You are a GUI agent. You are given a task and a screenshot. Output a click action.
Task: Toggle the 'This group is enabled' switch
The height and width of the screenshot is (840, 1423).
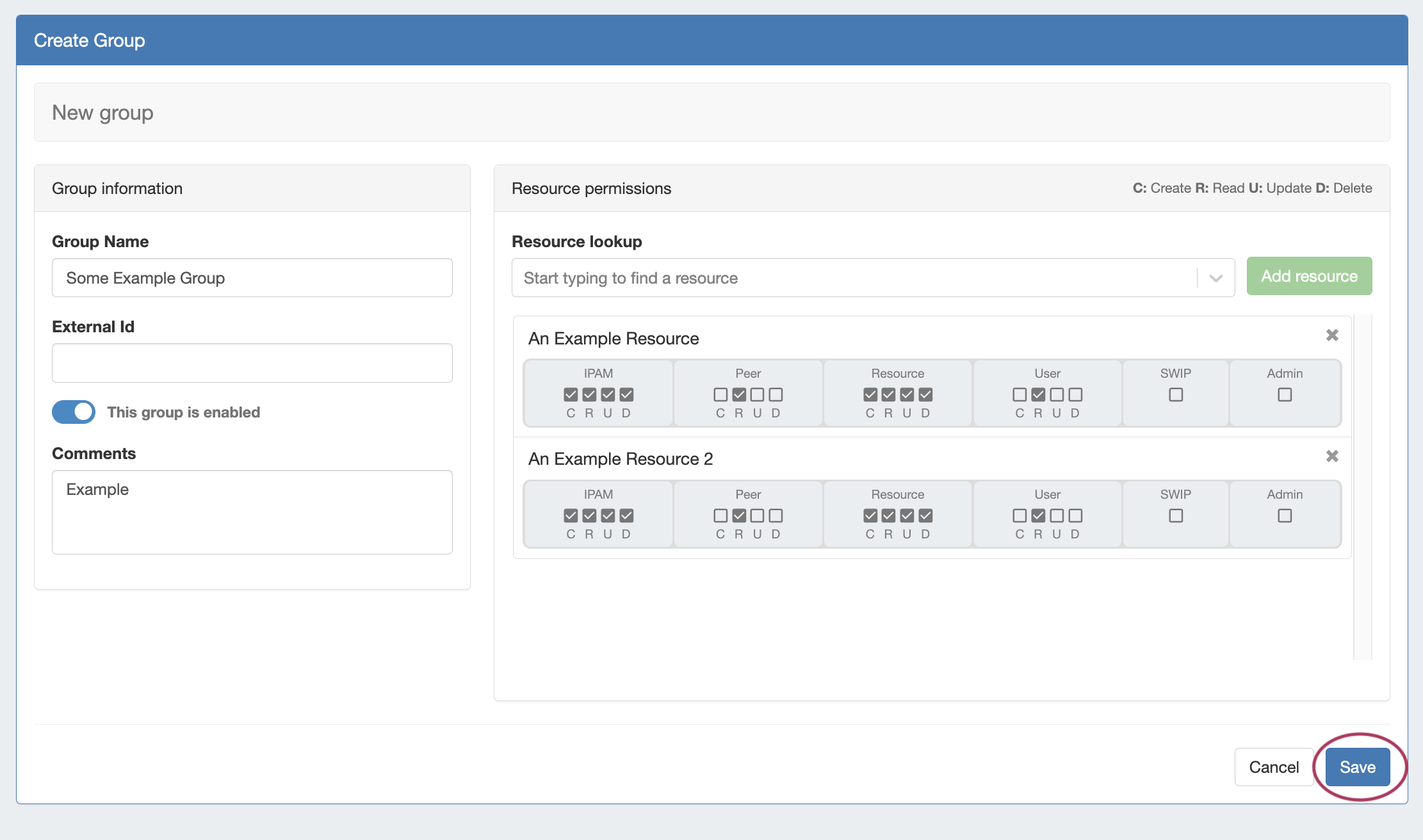74,412
